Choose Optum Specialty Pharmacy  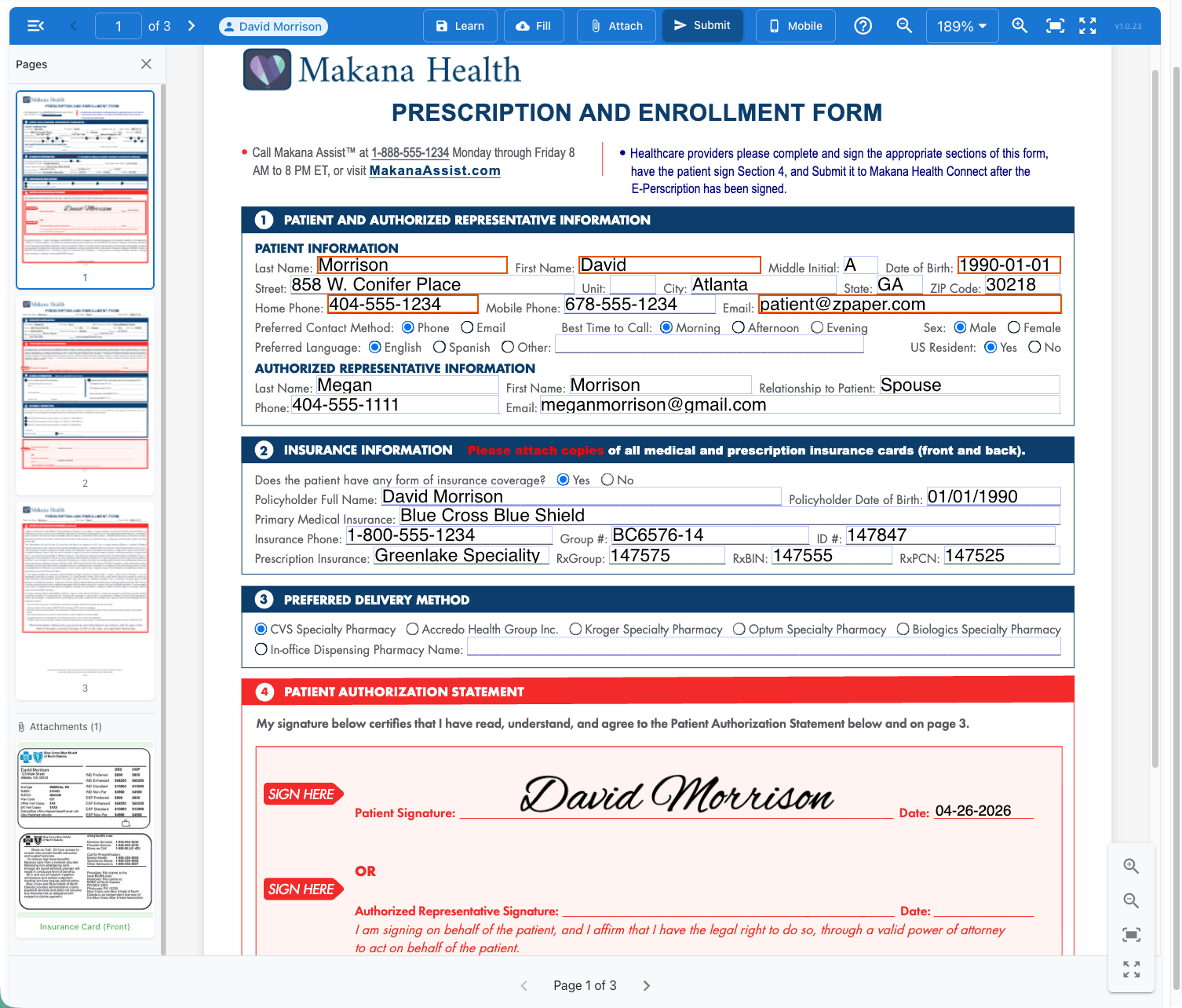click(739, 629)
